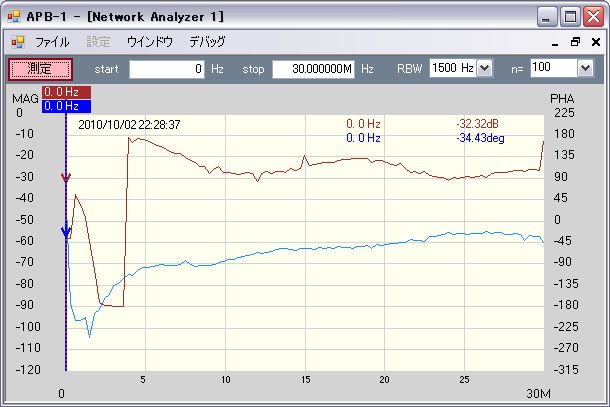Image resolution: width=610 pixels, height=407 pixels.
Task: Click the APB-1 application icon in title bar
Action: [15, 16]
